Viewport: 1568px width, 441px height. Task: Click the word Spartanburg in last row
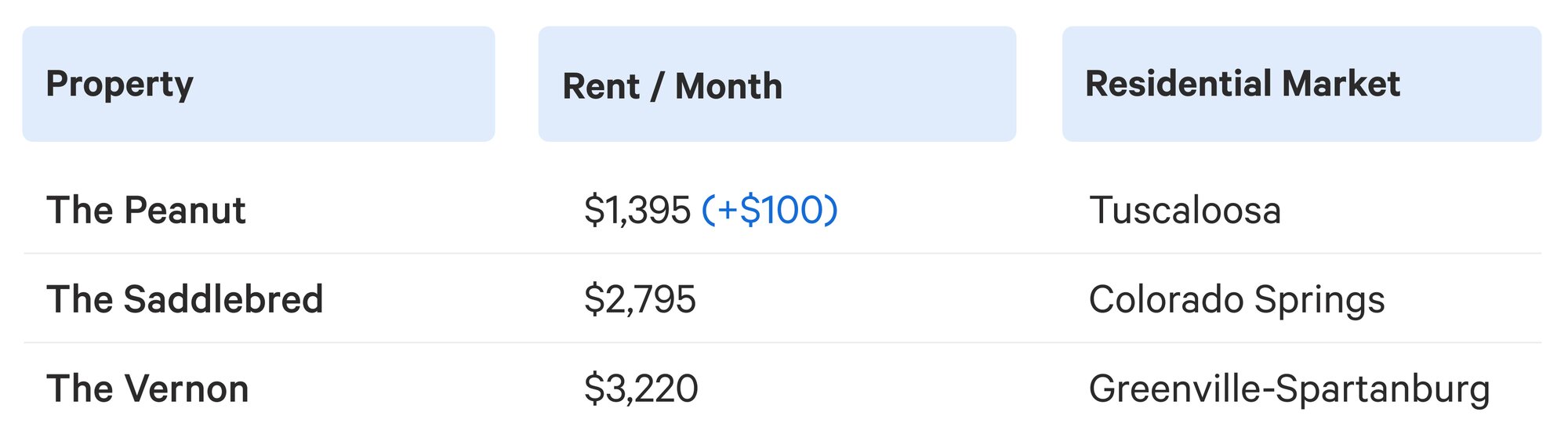point(1384,391)
